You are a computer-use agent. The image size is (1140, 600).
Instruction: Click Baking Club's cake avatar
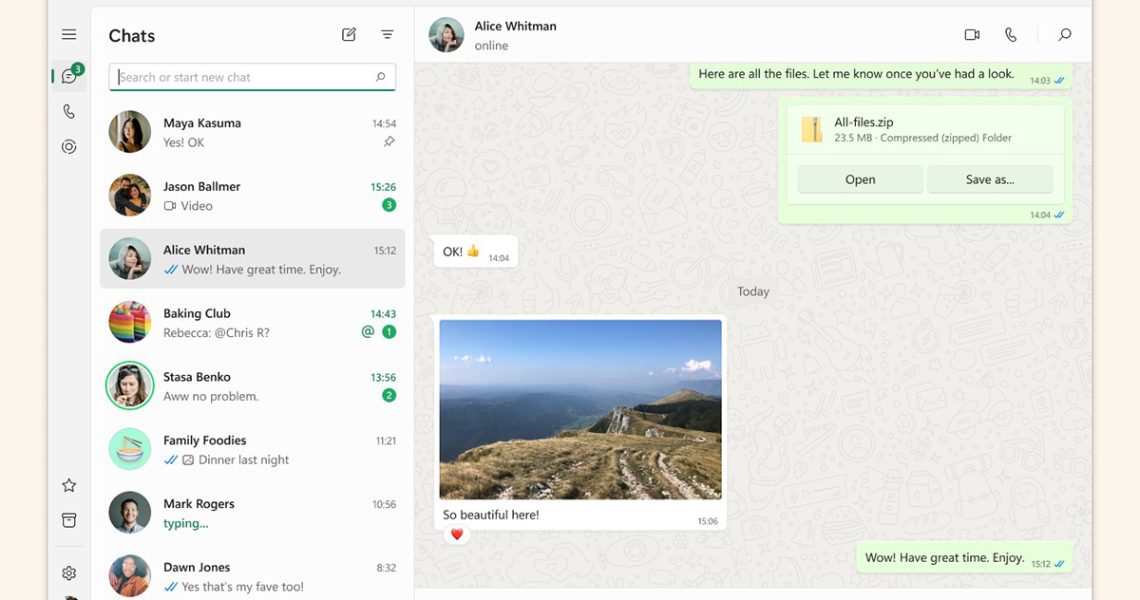click(129, 322)
